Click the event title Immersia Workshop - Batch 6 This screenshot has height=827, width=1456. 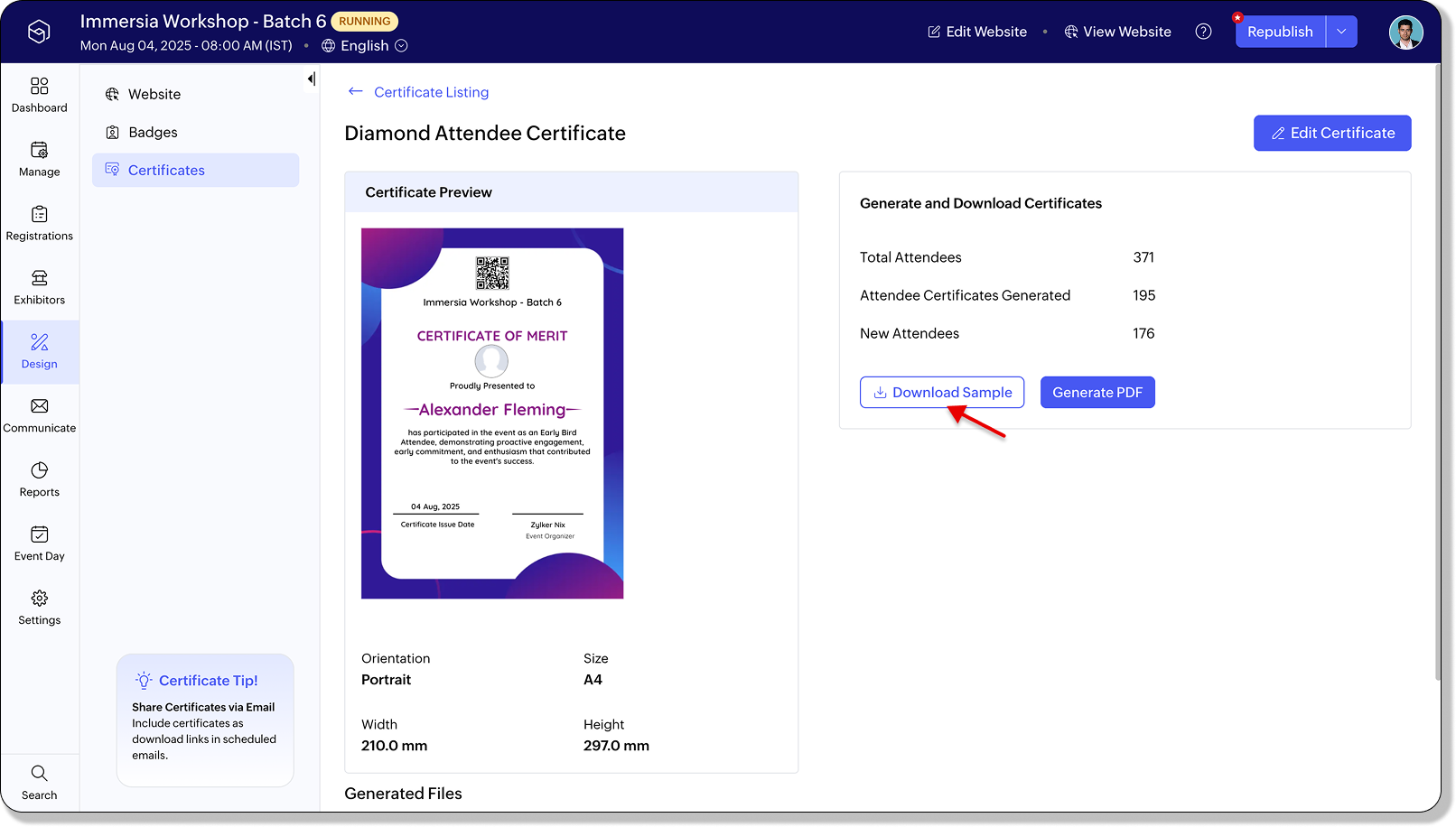pyautogui.click(x=203, y=21)
